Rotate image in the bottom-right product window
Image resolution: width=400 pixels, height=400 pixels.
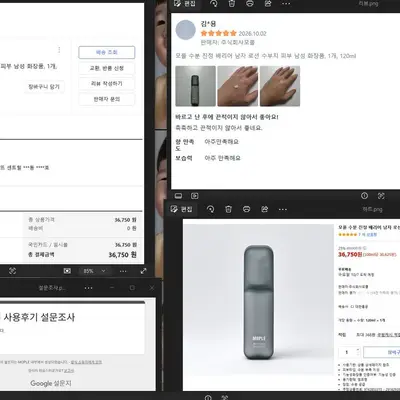(x=210, y=209)
